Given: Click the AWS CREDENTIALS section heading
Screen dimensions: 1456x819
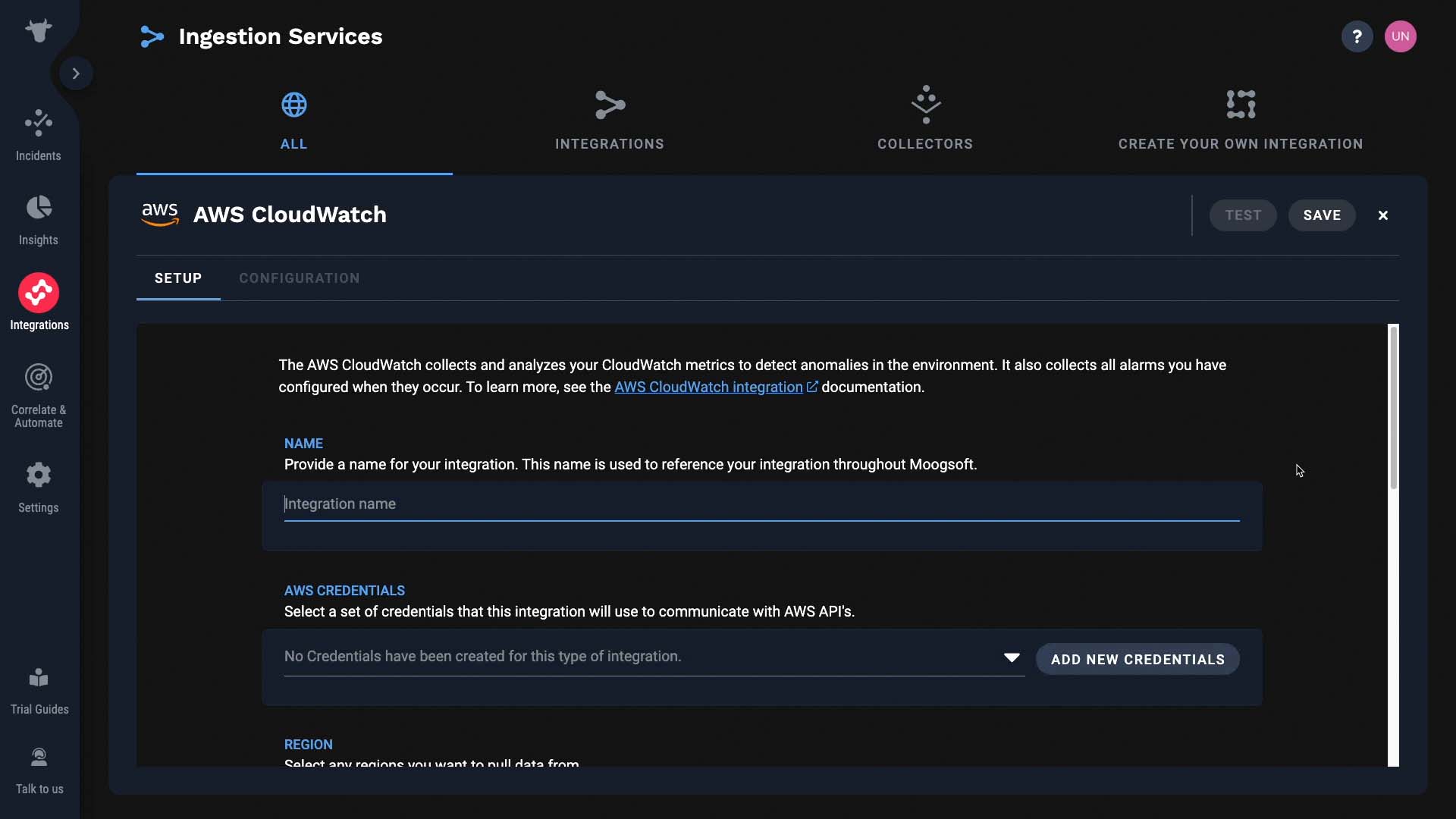Looking at the screenshot, I should click(x=344, y=591).
